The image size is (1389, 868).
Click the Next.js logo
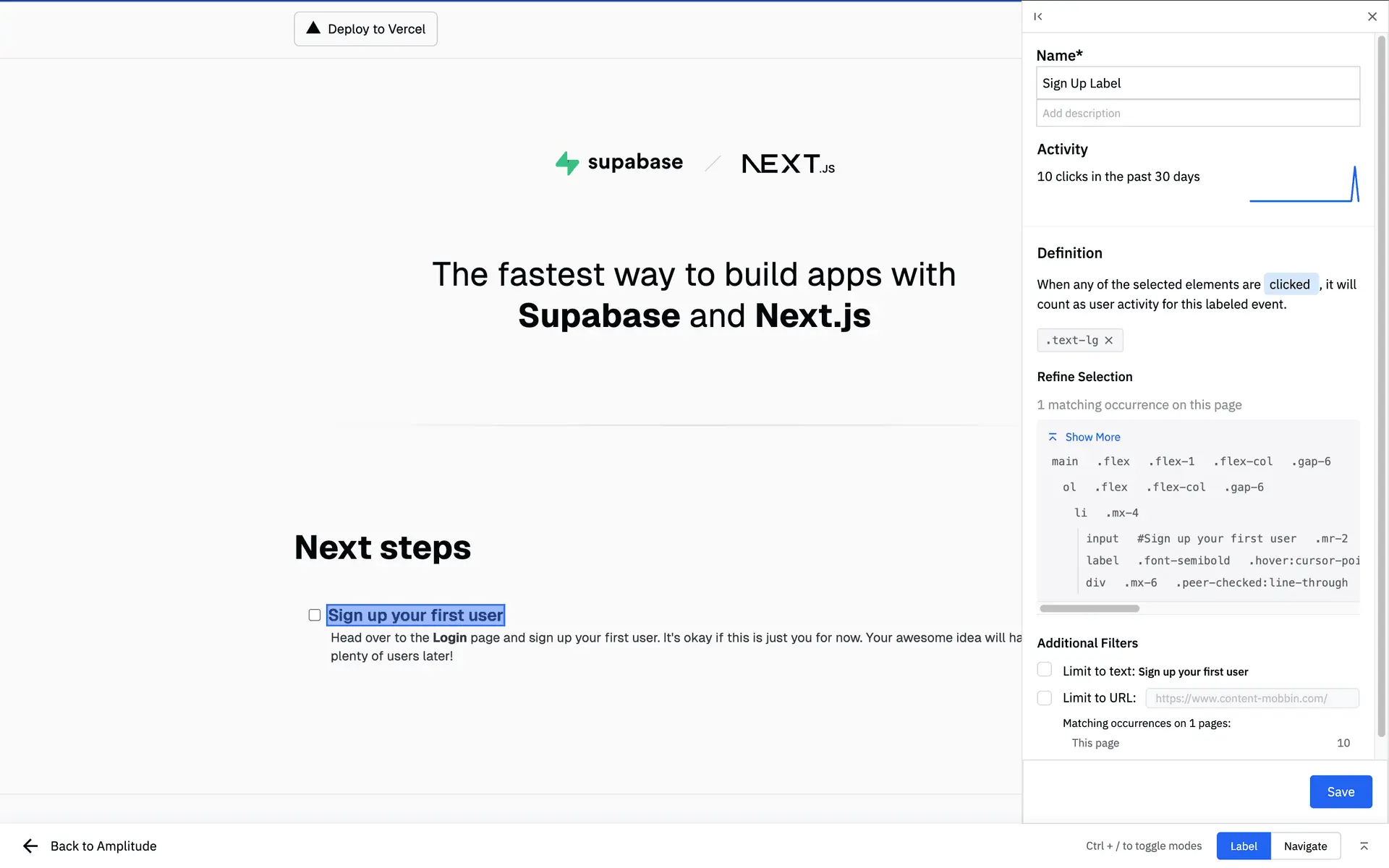[x=788, y=163]
